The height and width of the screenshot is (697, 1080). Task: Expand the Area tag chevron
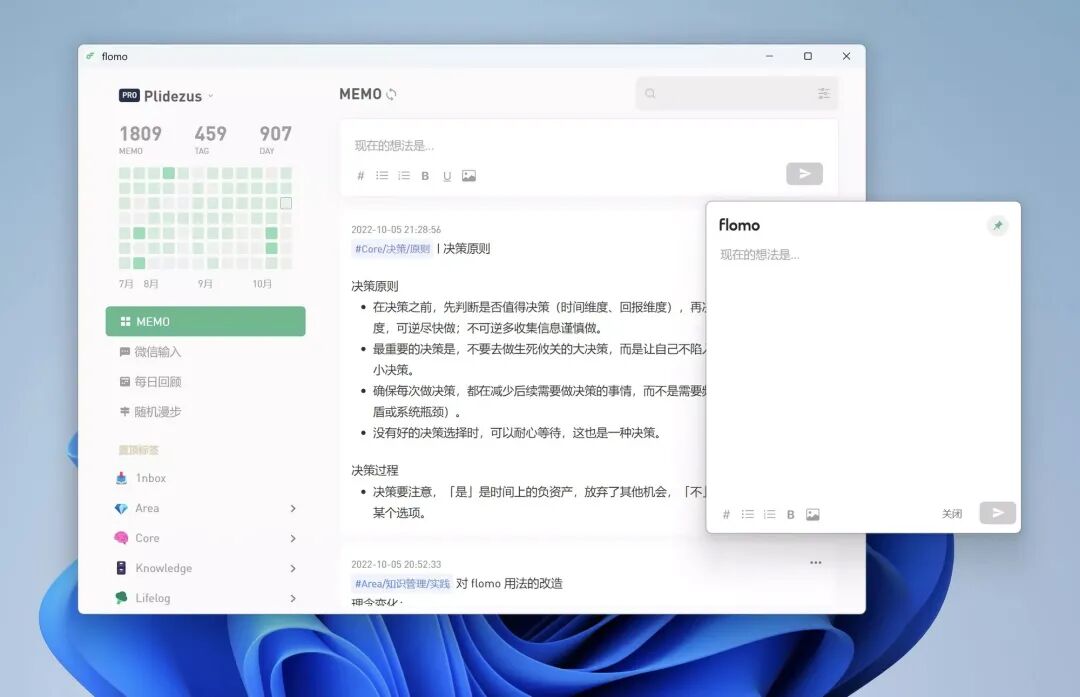coord(293,508)
